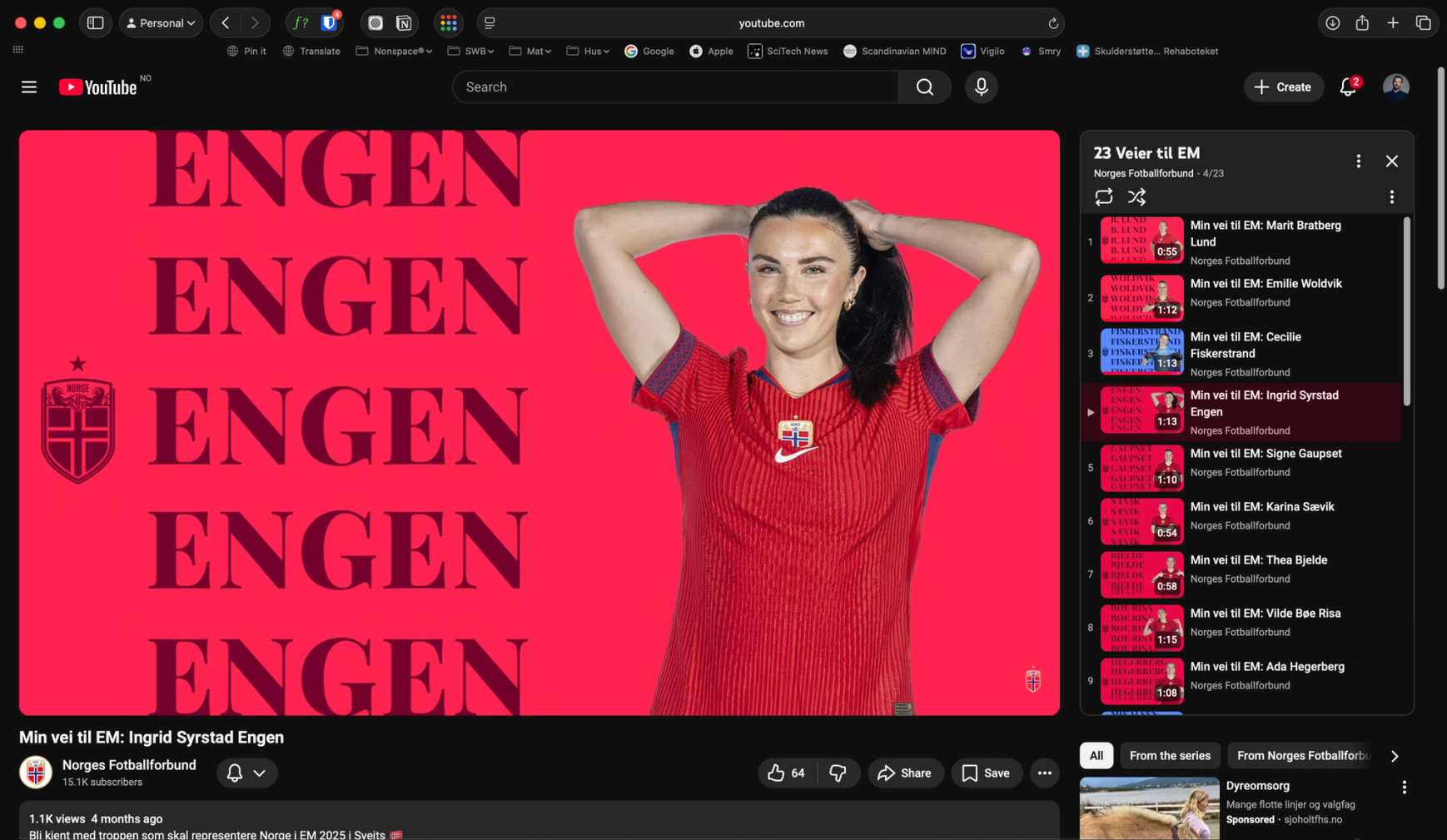The height and width of the screenshot is (840, 1447).
Task: Open the Safari share icon
Action: tap(1362, 23)
